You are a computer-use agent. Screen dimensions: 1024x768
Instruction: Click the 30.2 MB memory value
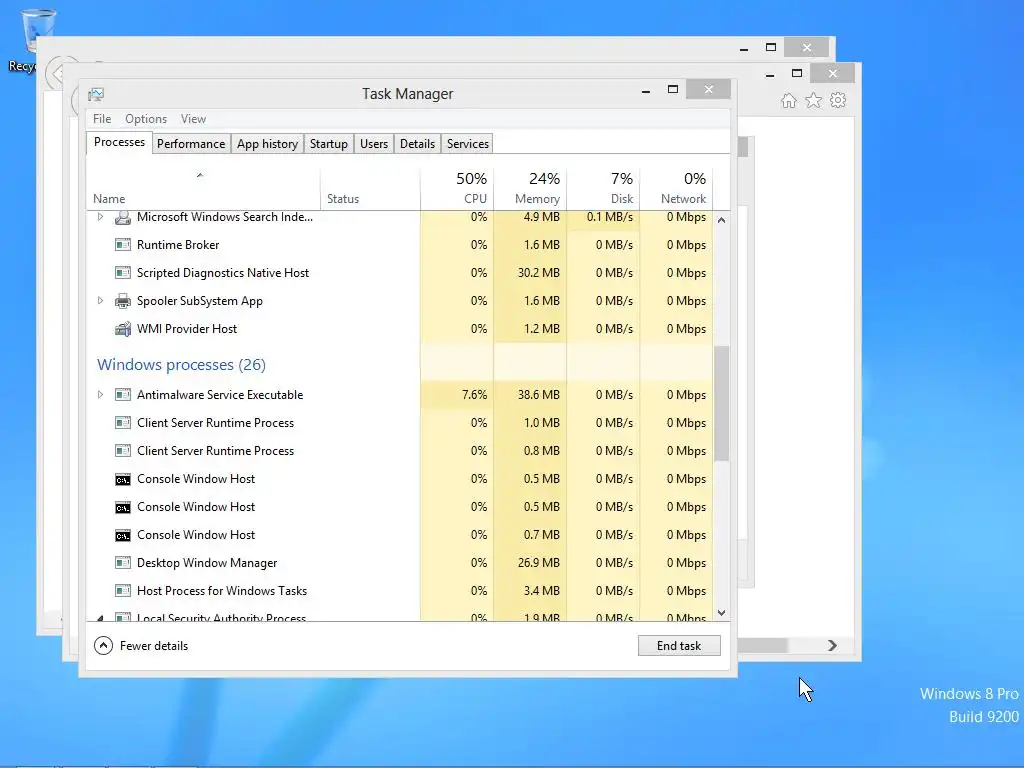click(539, 273)
